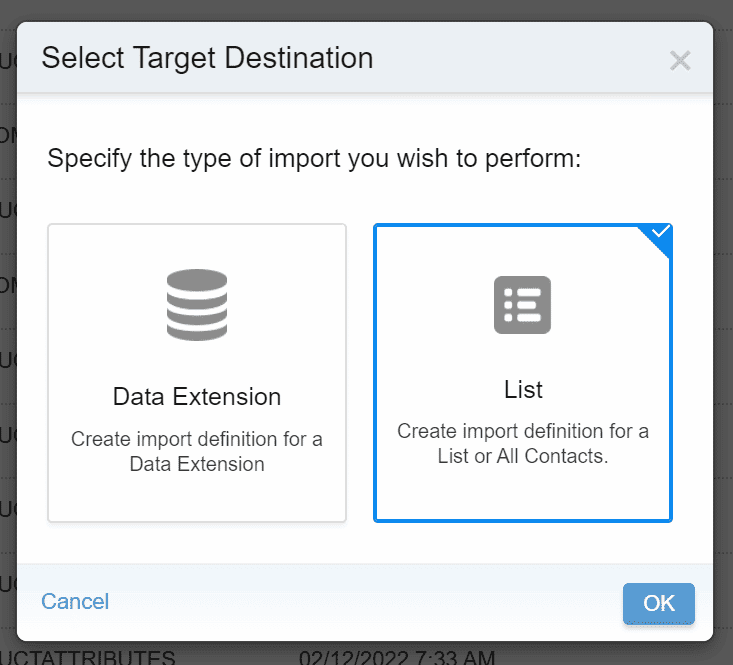
Task: Click "Create import definition for a Data Extension"
Action: point(197,452)
